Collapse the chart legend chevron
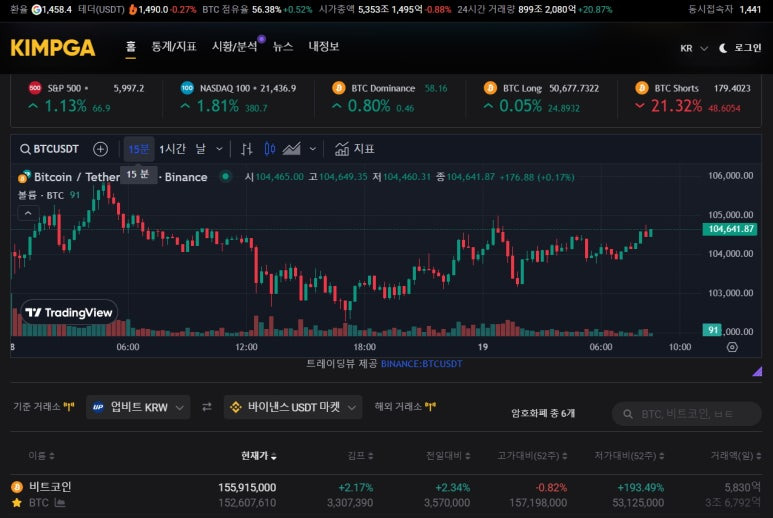The height and width of the screenshot is (518, 773). [x=28, y=213]
